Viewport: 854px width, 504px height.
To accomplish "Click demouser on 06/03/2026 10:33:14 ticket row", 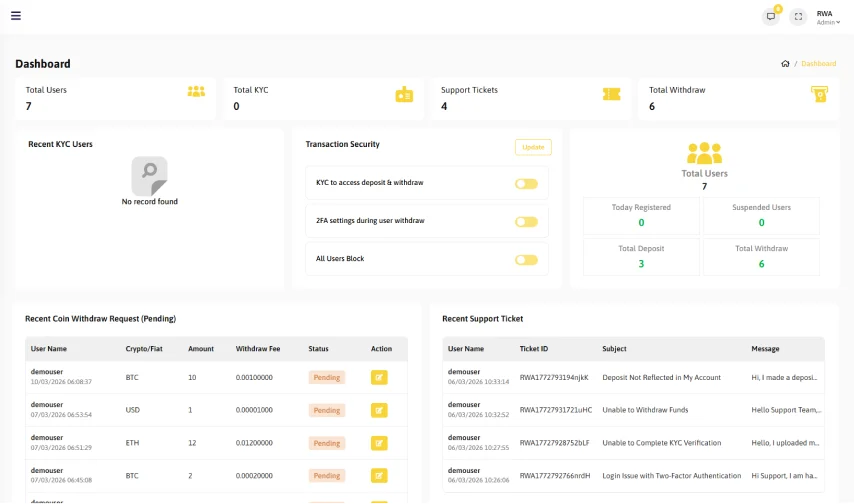I will (464, 372).
